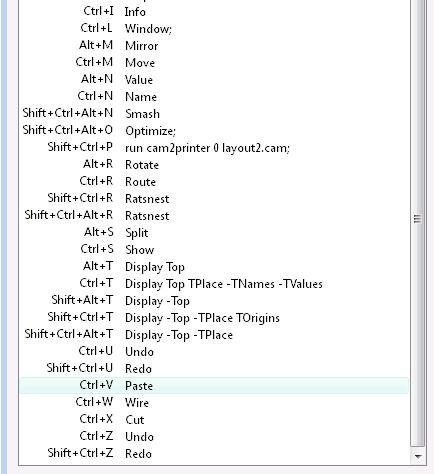434x474 pixels.
Task: Select the Alt+R Rotate row
Action: pos(214,165)
